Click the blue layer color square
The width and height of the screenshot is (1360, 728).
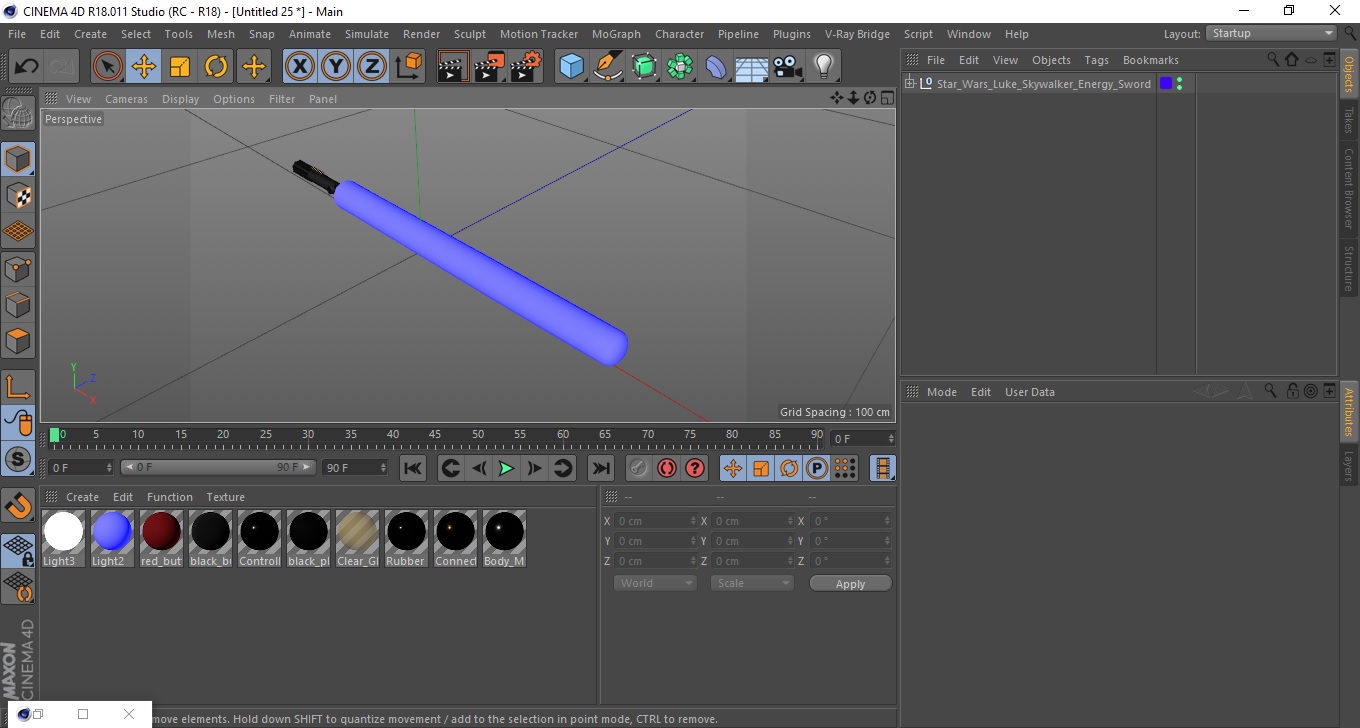(1165, 83)
